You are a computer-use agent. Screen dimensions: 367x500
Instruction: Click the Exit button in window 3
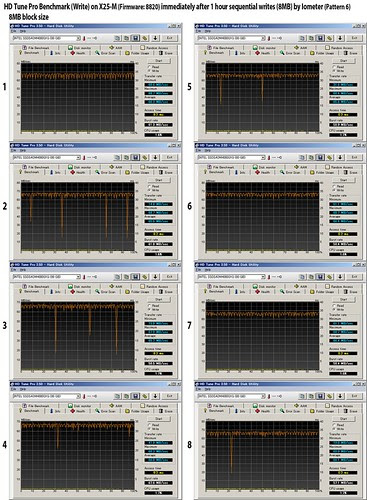click(x=169, y=277)
